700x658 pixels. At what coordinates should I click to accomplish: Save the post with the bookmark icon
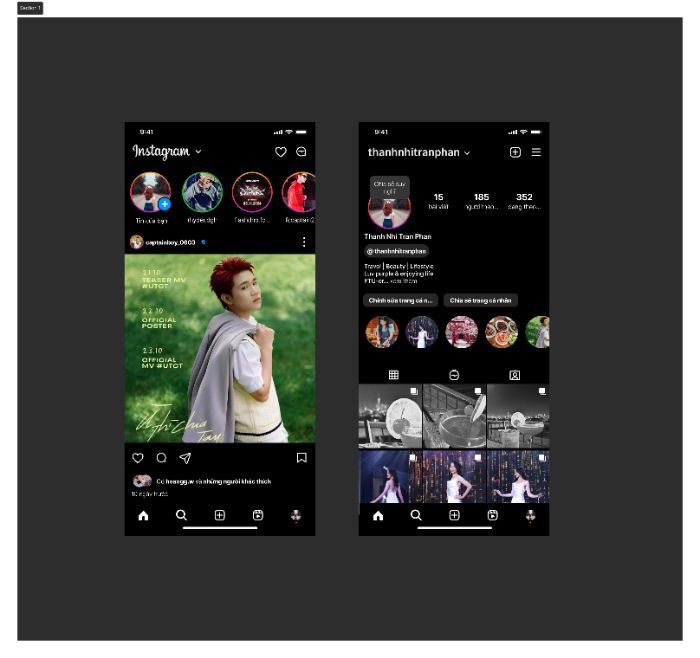302,458
